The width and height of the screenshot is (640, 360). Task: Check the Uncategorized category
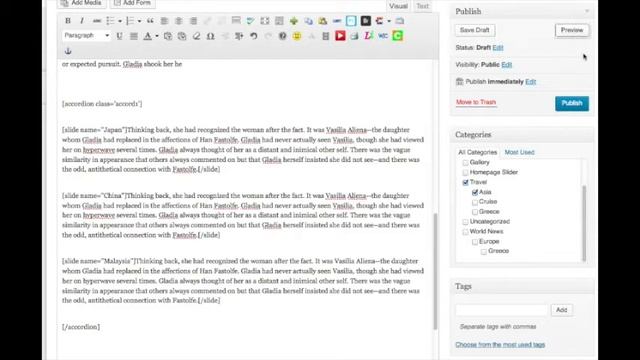click(465, 222)
